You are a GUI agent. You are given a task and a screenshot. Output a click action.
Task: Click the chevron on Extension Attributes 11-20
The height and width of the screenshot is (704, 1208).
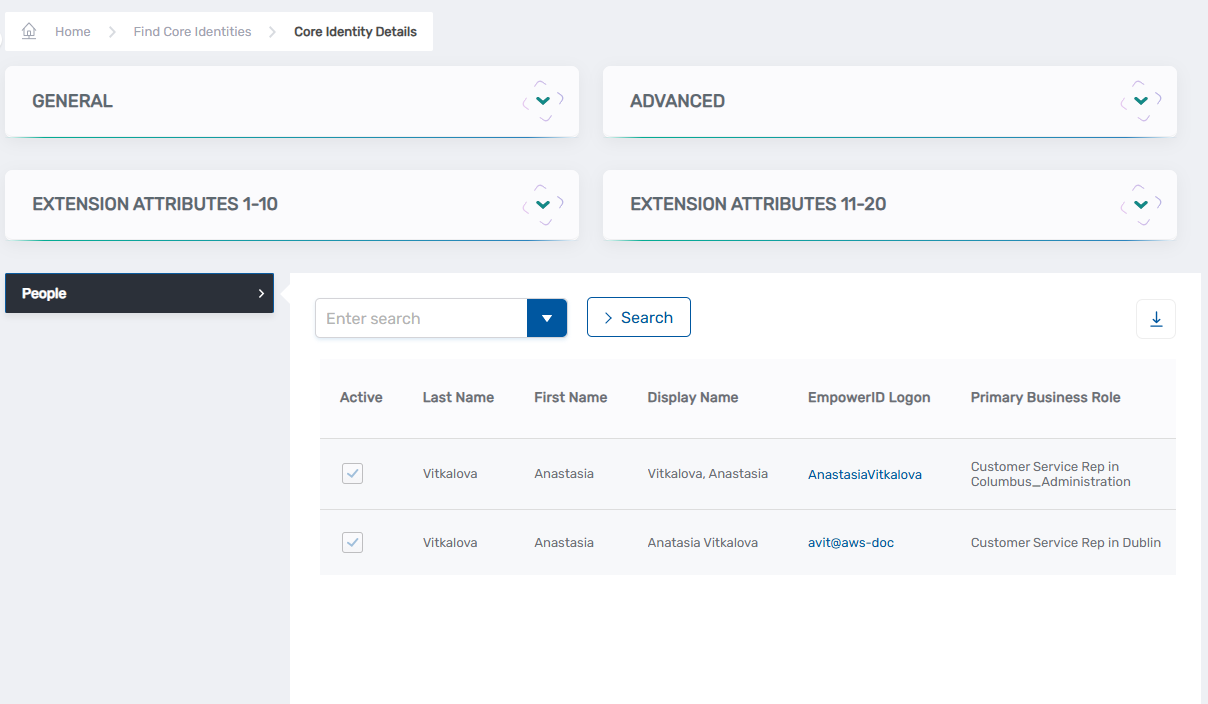1139,203
